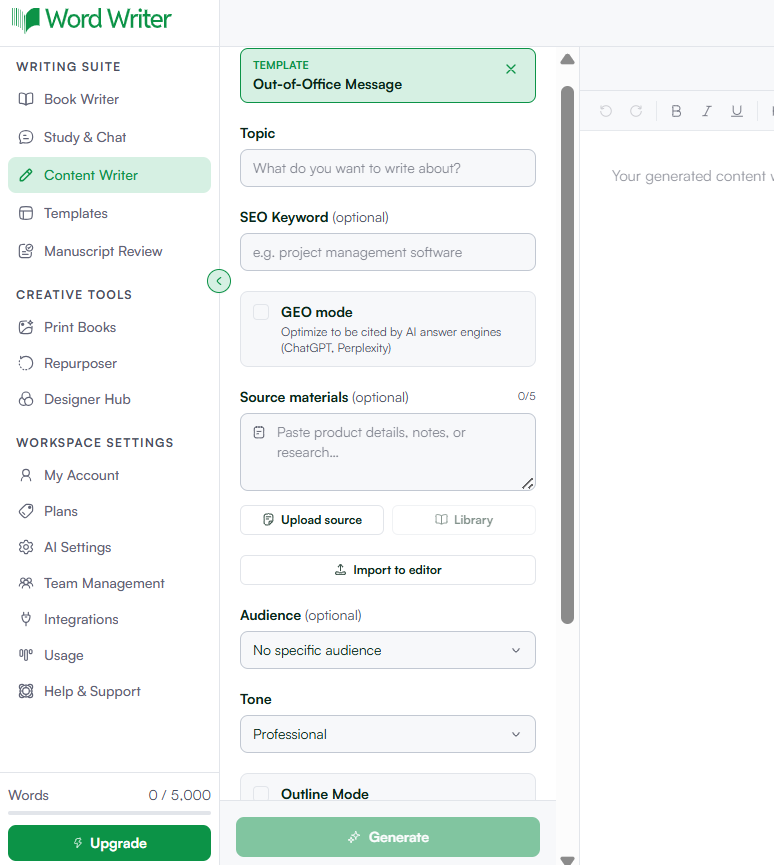Click Import to editor button

(388, 570)
